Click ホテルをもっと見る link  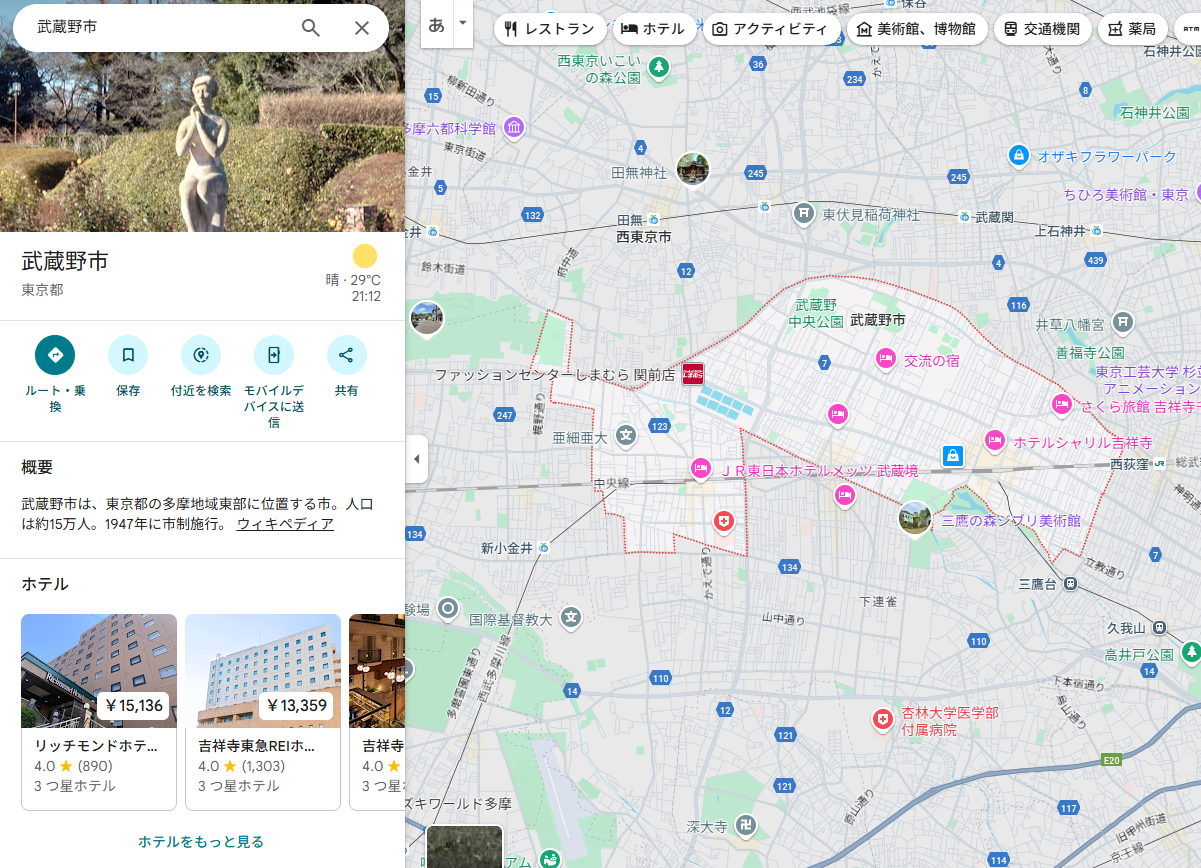[201, 841]
